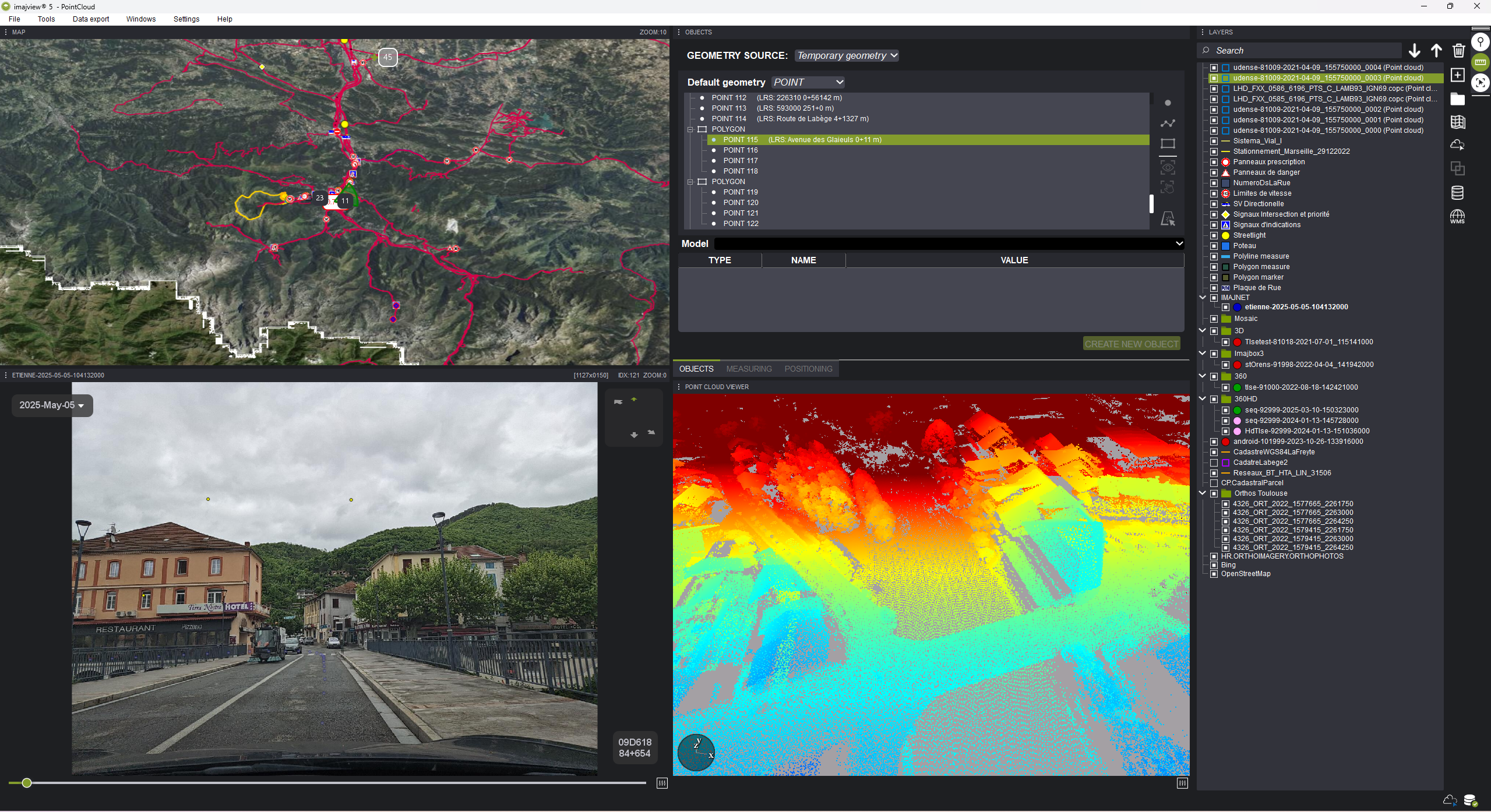Open the Data export menu
1491x812 pixels.
click(x=91, y=19)
